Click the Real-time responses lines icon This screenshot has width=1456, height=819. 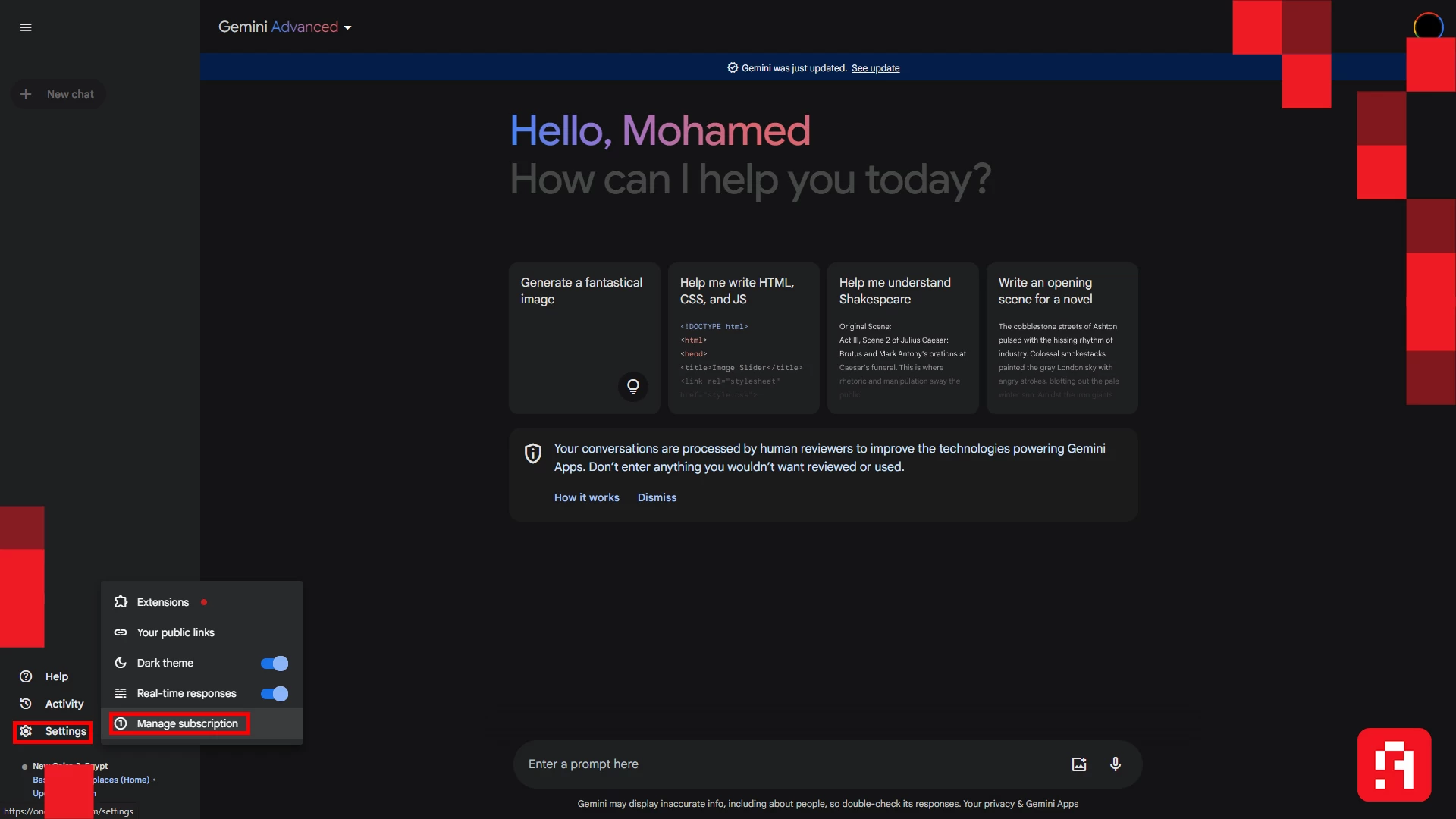[x=121, y=693]
